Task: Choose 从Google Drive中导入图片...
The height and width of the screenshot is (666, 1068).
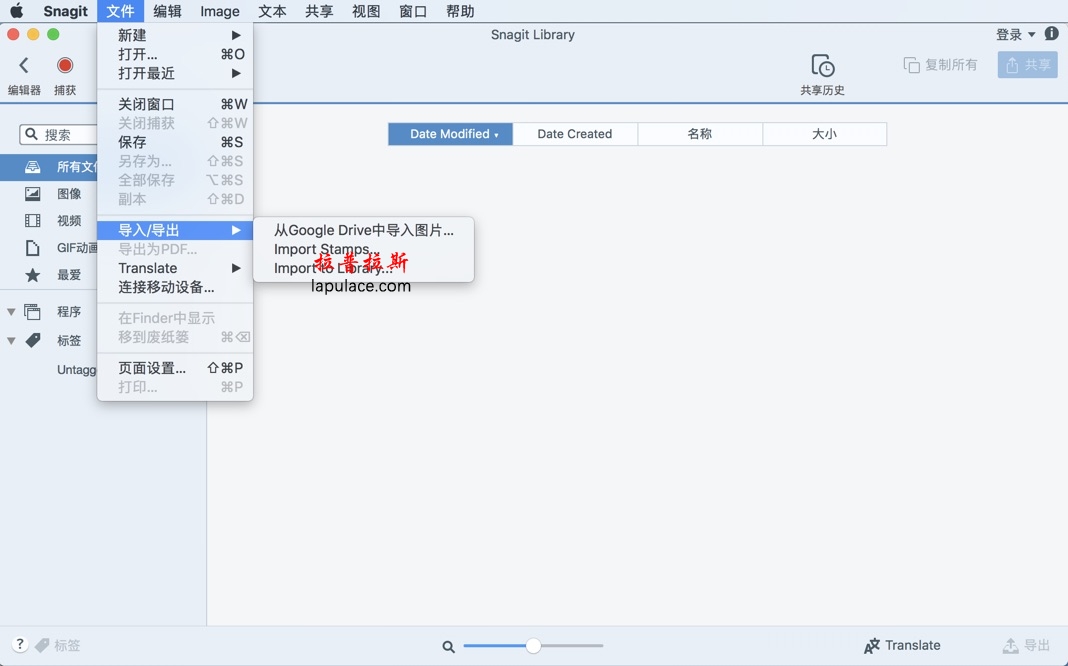Action: (x=363, y=230)
